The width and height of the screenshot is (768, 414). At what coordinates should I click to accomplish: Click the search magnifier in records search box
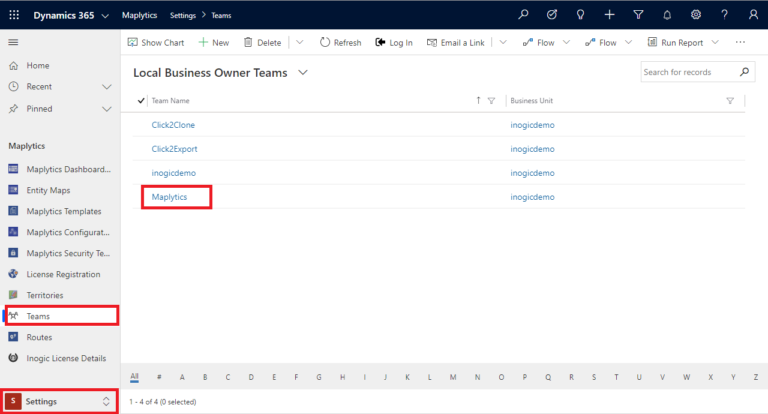click(x=744, y=72)
